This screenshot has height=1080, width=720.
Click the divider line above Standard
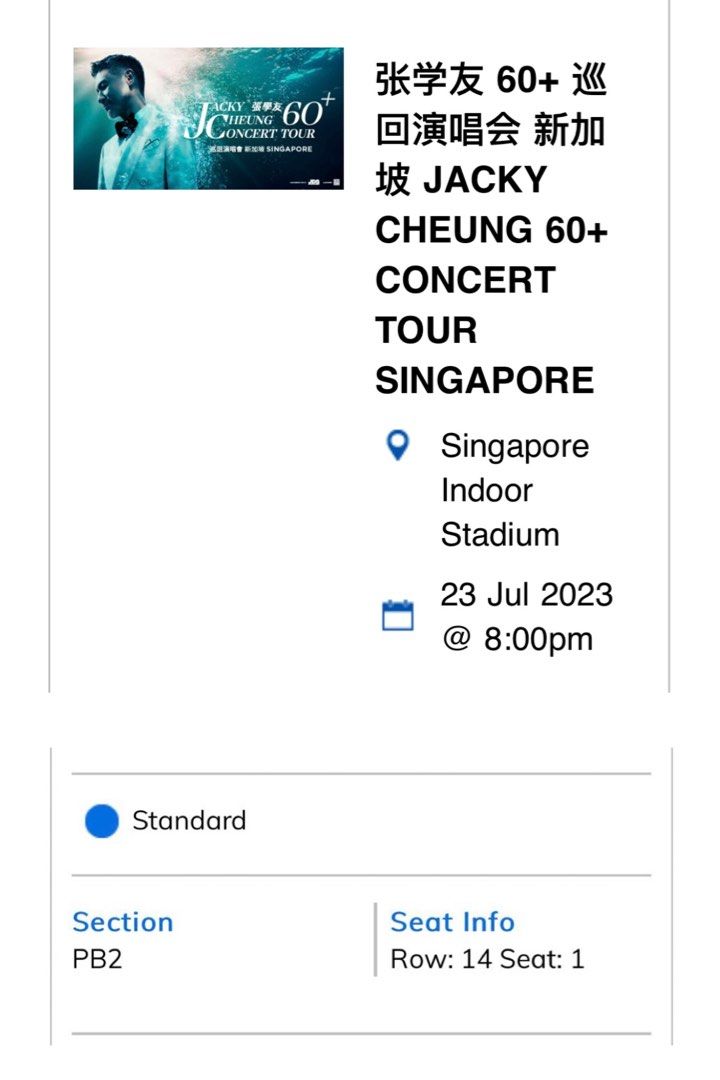[360, 771]
